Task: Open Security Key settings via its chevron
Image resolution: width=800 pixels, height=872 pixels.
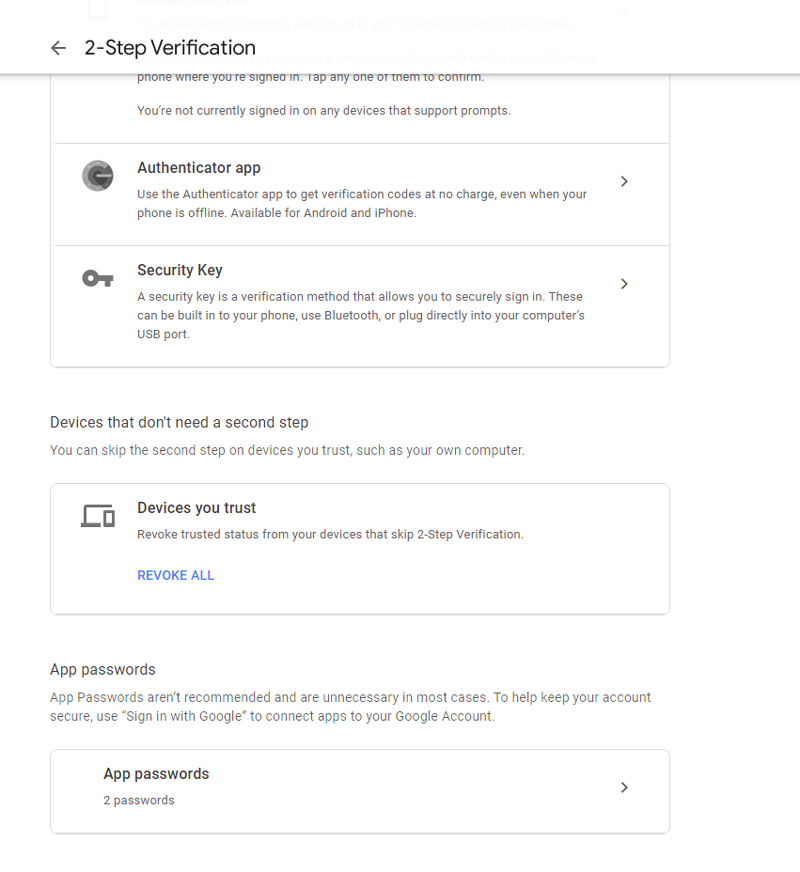Action: click(624, 284)
